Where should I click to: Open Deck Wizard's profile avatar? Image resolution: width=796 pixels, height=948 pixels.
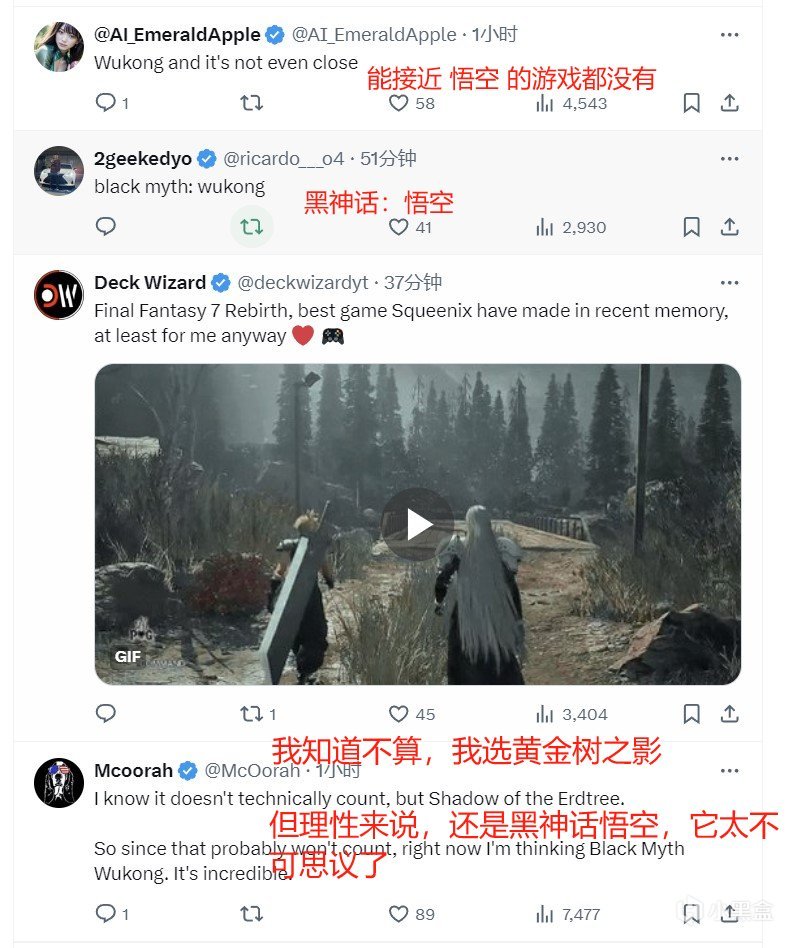tap(59, 295)
